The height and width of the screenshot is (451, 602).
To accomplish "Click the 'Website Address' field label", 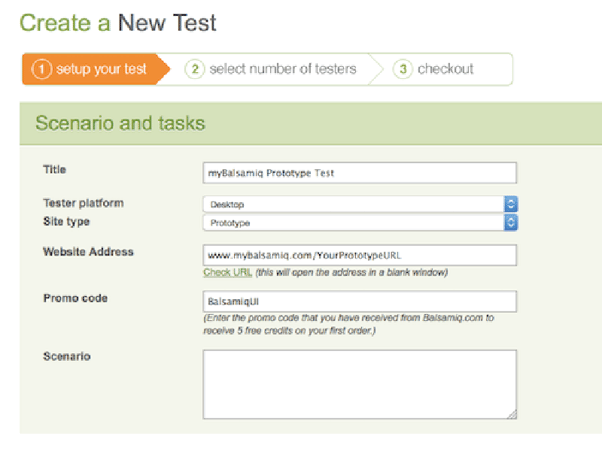I will pos(88,252).
